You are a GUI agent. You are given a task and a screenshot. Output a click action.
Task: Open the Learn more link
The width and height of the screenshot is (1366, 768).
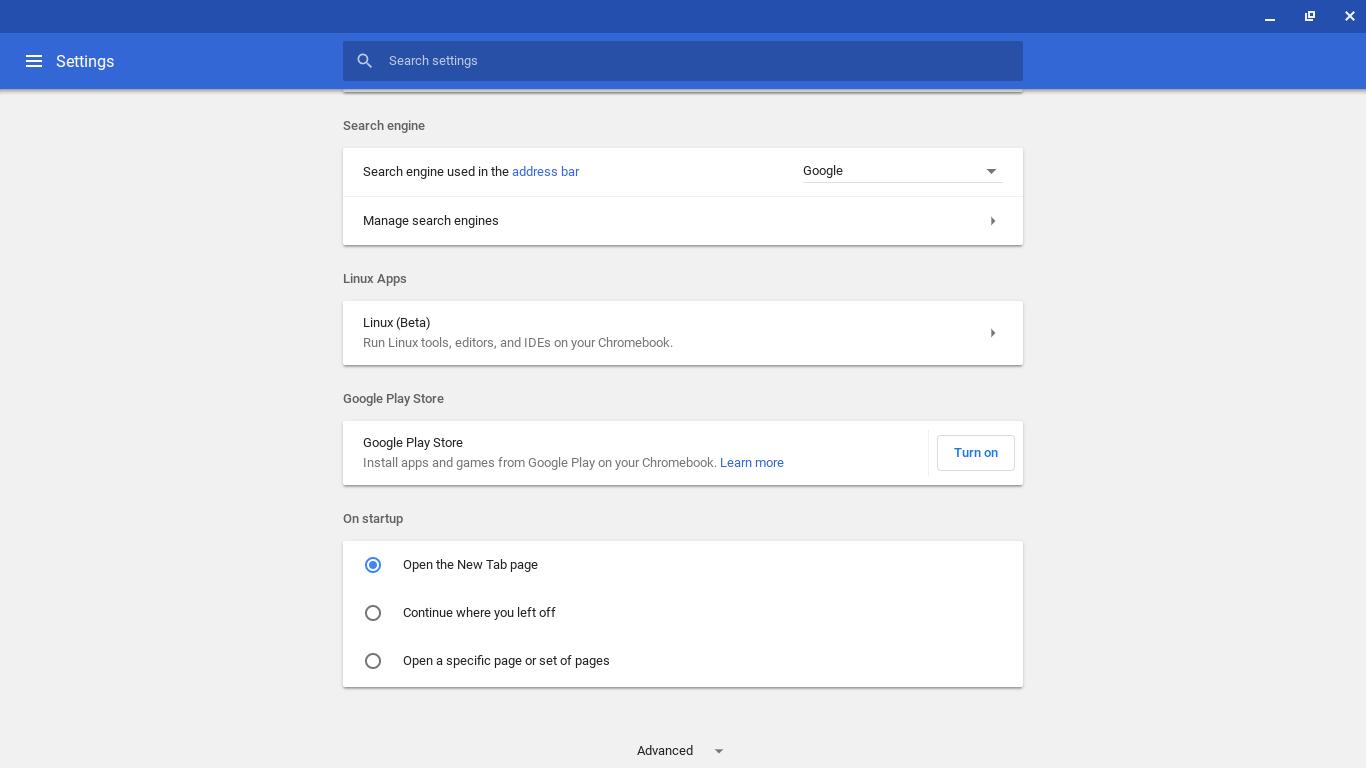click(751, 463)
